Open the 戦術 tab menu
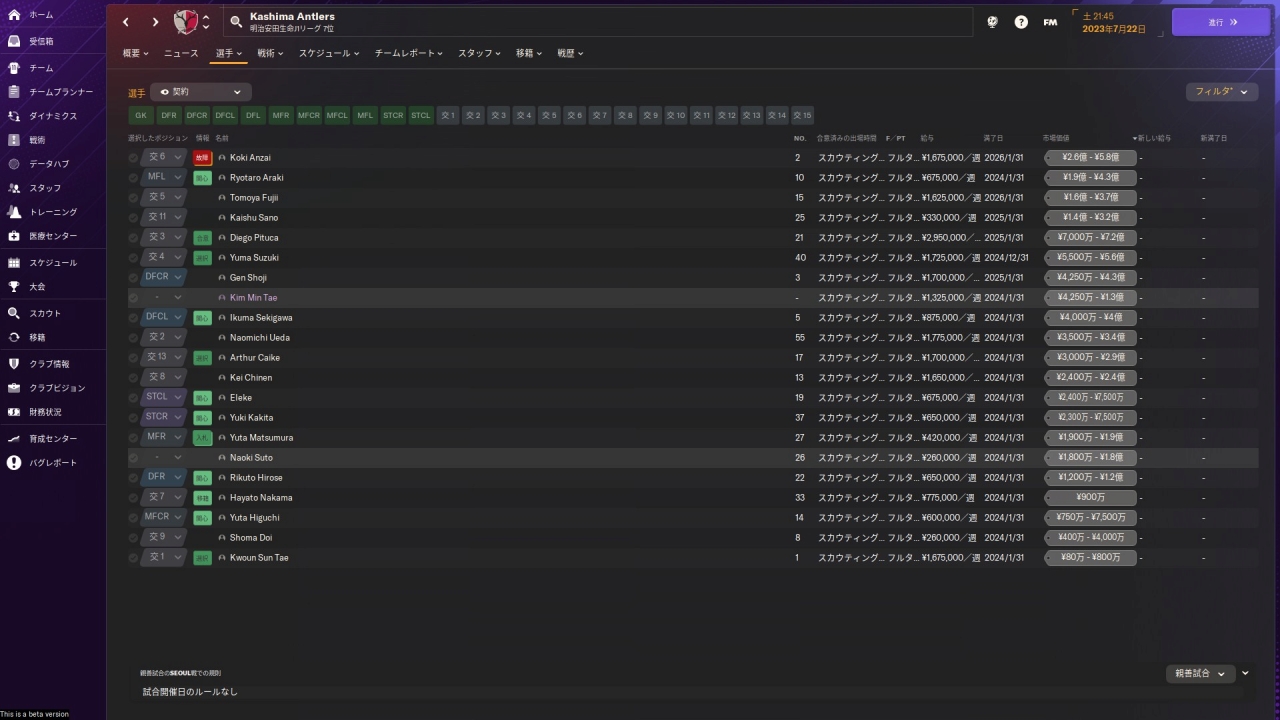This screenshot has height=720, width=1280. [x=270, y=53]
